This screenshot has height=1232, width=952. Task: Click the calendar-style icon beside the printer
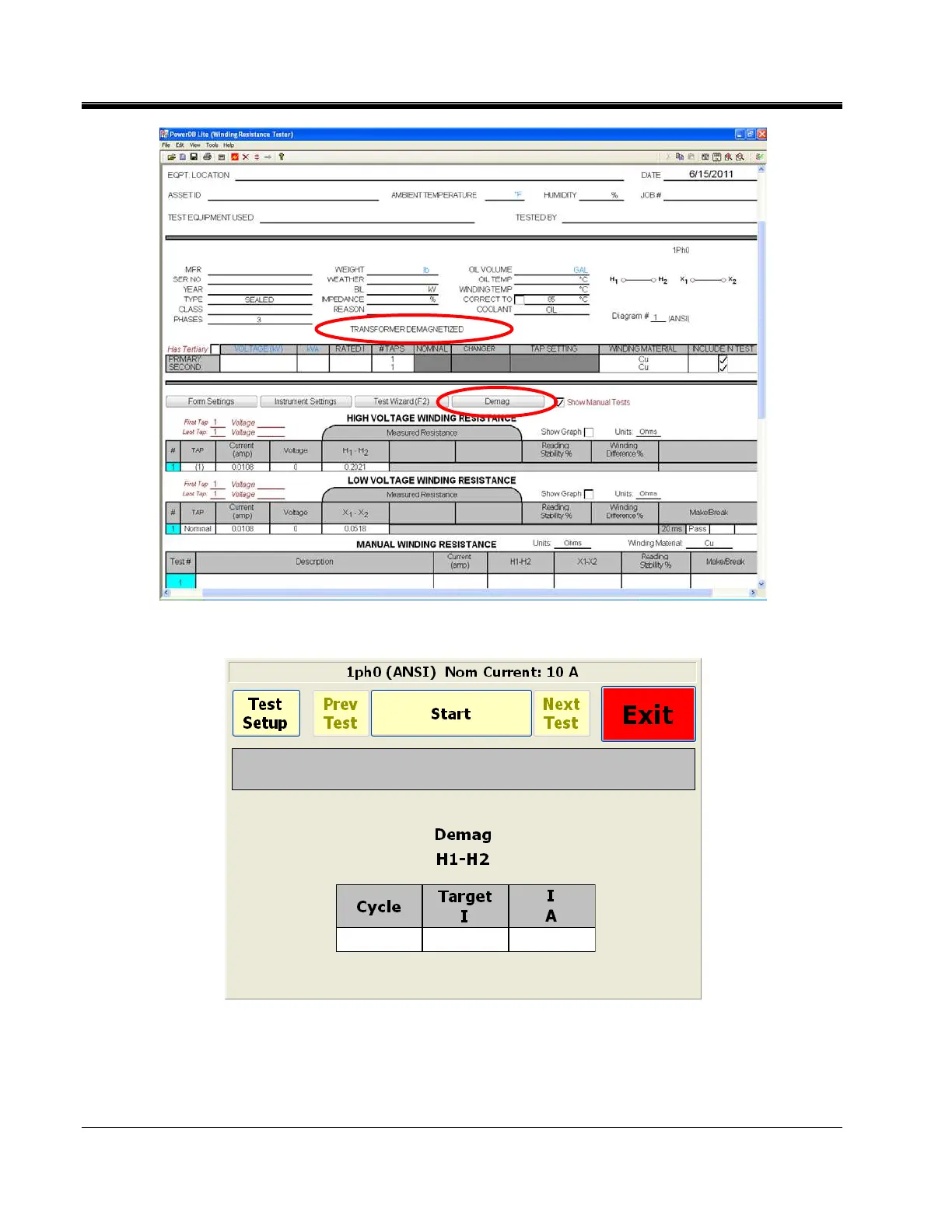point(222,157)
